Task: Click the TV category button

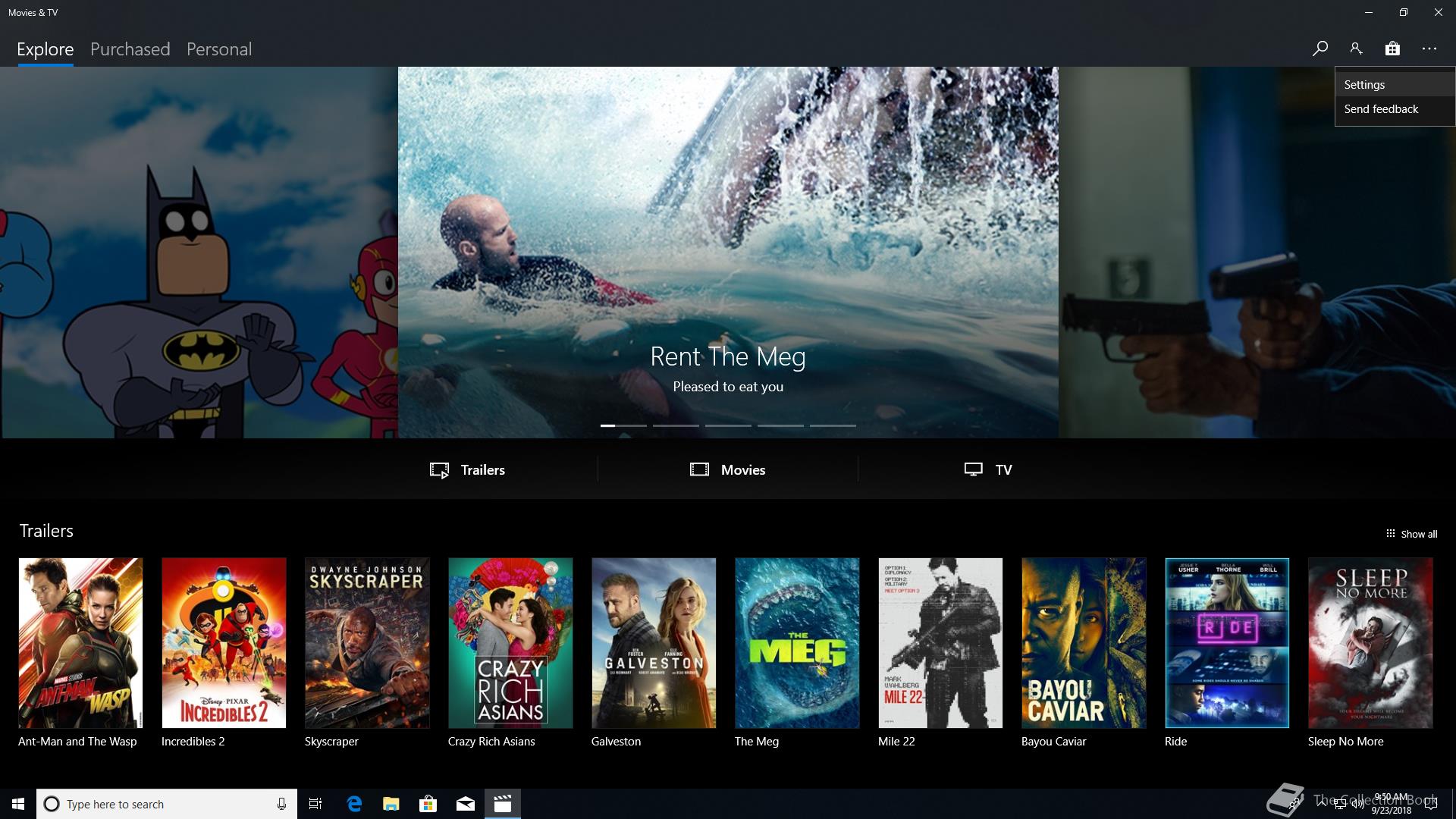Action: [x=988, y=470]
